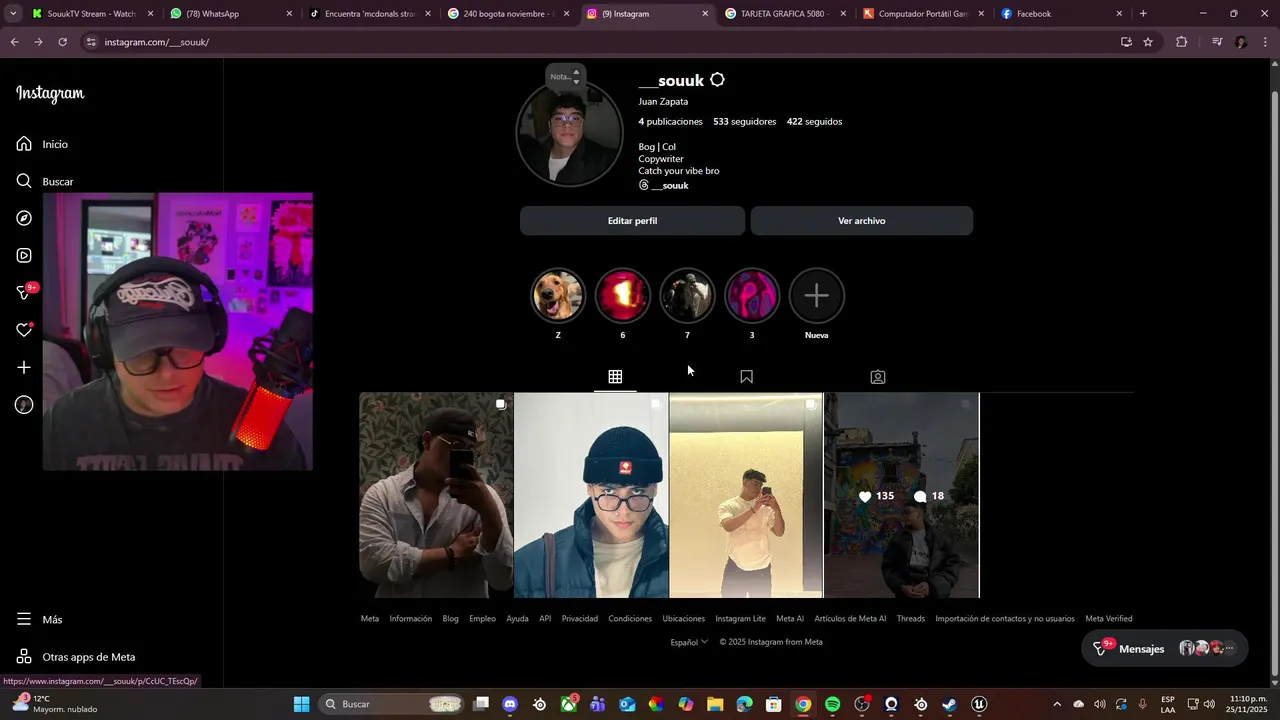Open Chrome three-dot menu
Screen dimensions: 1280x720
tap(1266, 42)
